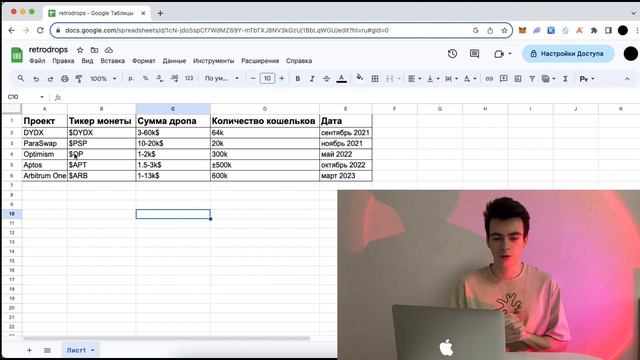Screen dimensions: 640x360
Task: Insert a chart
Action: (x=518, y=79)
